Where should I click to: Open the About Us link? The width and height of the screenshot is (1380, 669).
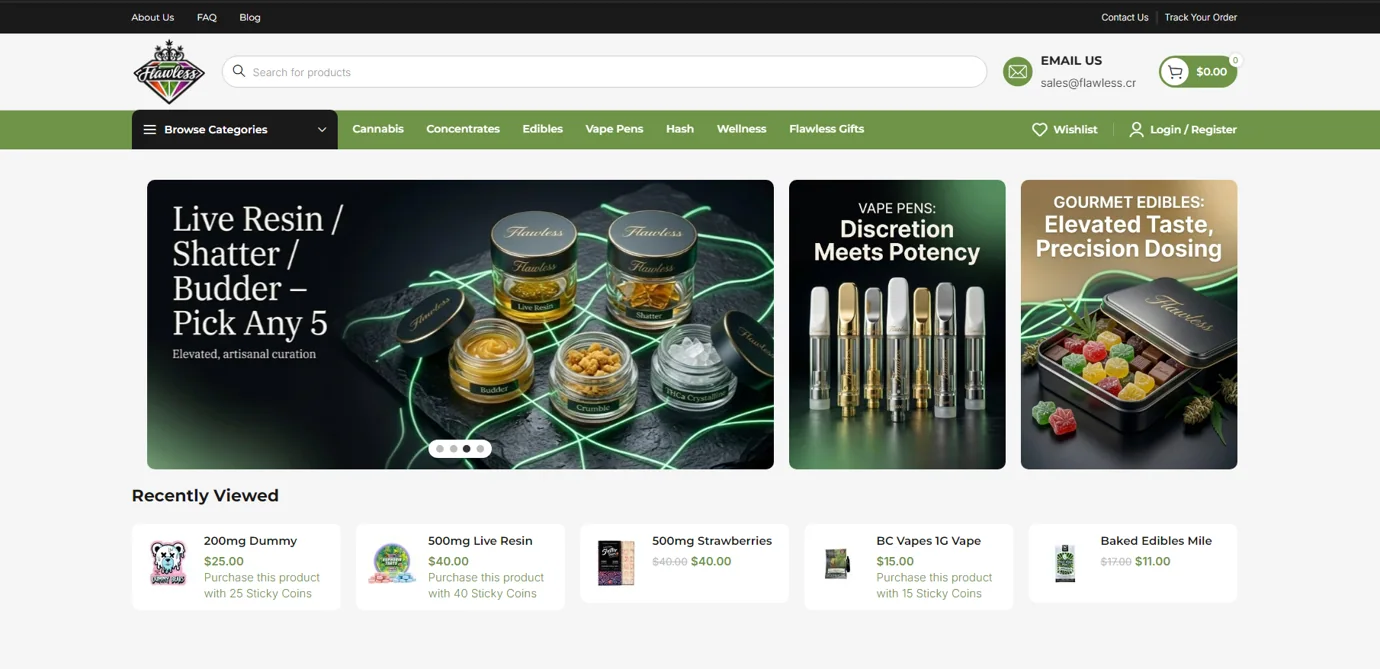click(152, 17)
